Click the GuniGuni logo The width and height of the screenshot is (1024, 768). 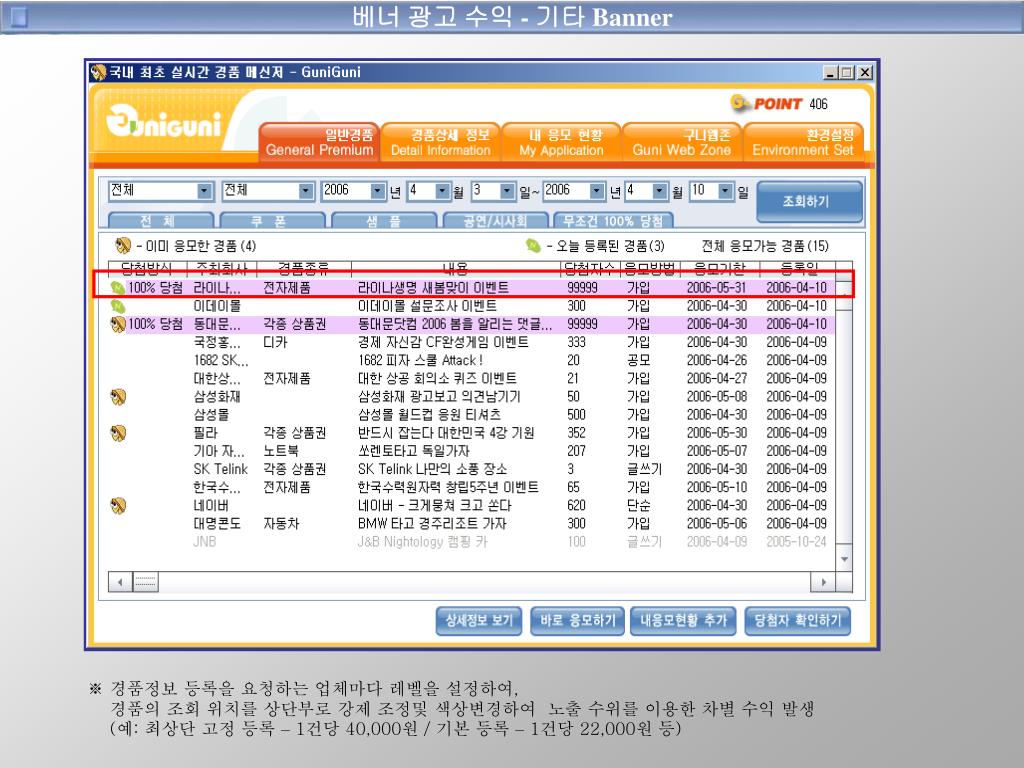163,122
